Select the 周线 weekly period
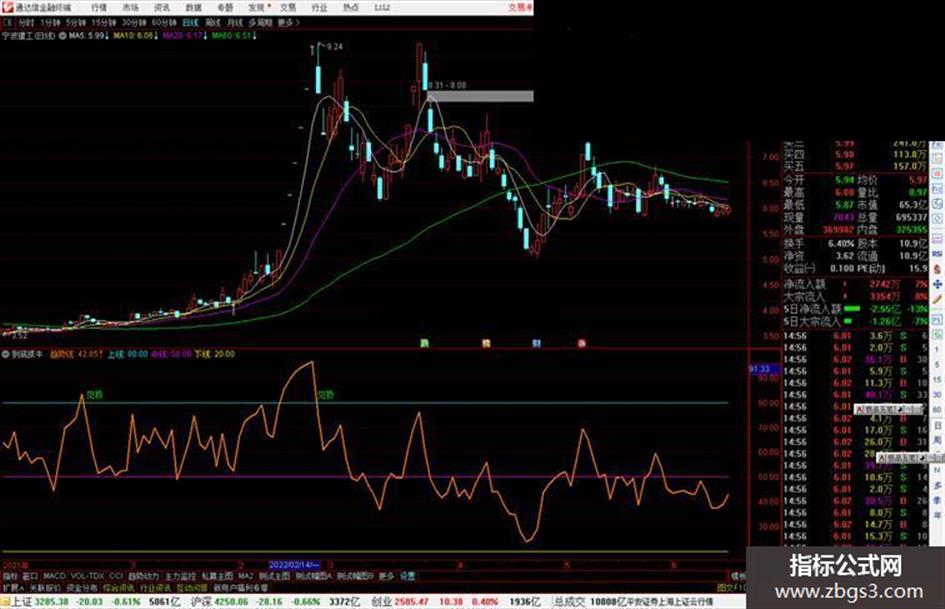 tap(213, 22)
